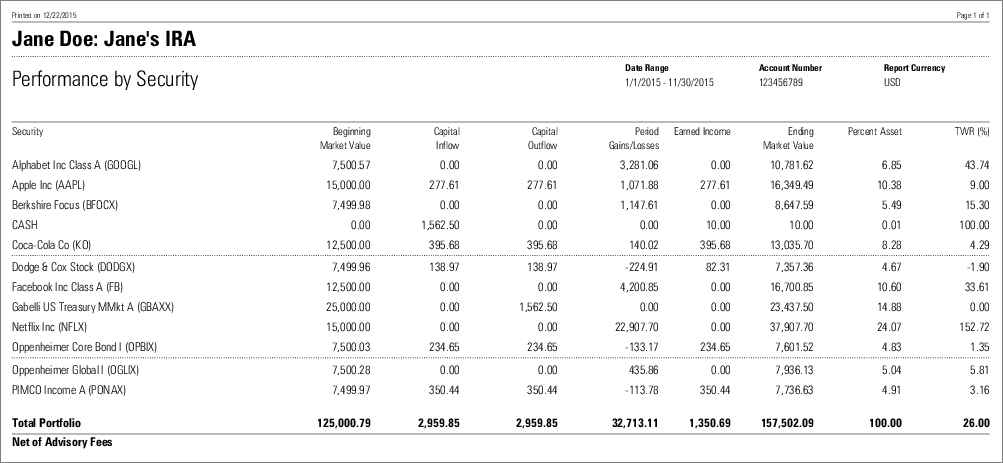Click the Percent Asset column header
The image size is (1003, 463).
(x=874, y=131)
